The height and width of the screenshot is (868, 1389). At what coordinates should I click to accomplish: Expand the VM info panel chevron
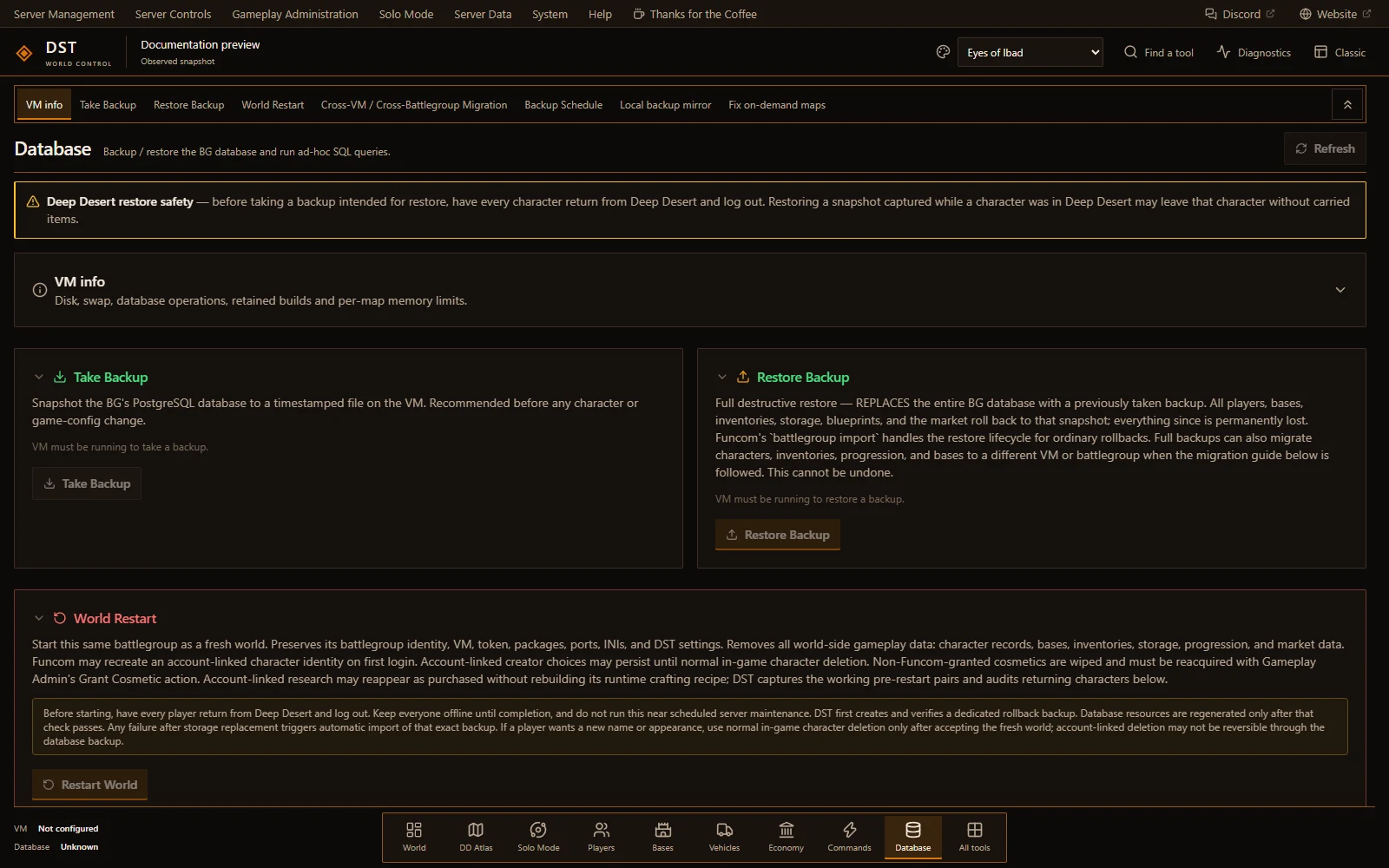pyautogui.click(x=1340, y=290)
